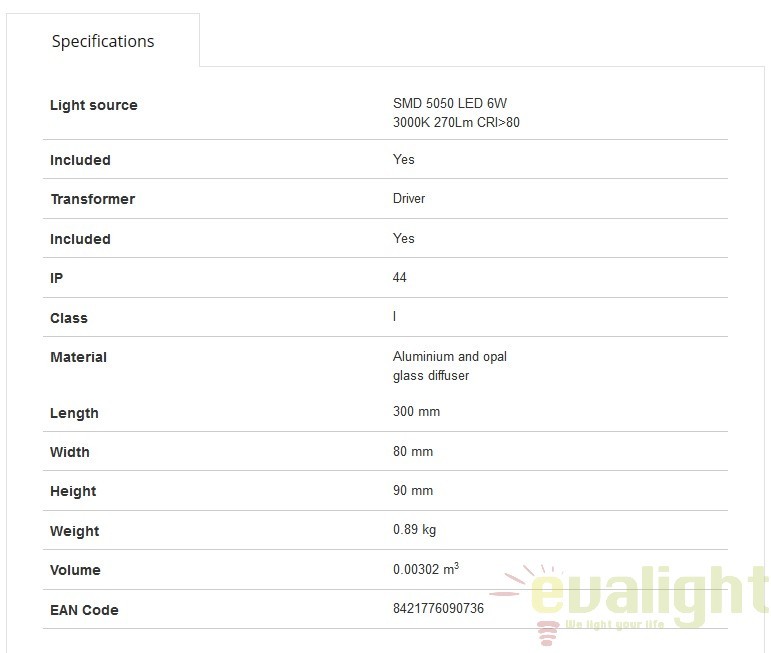Click the Class row label
The width and height of the screenshot is (771, 653).
coord(69,318)
